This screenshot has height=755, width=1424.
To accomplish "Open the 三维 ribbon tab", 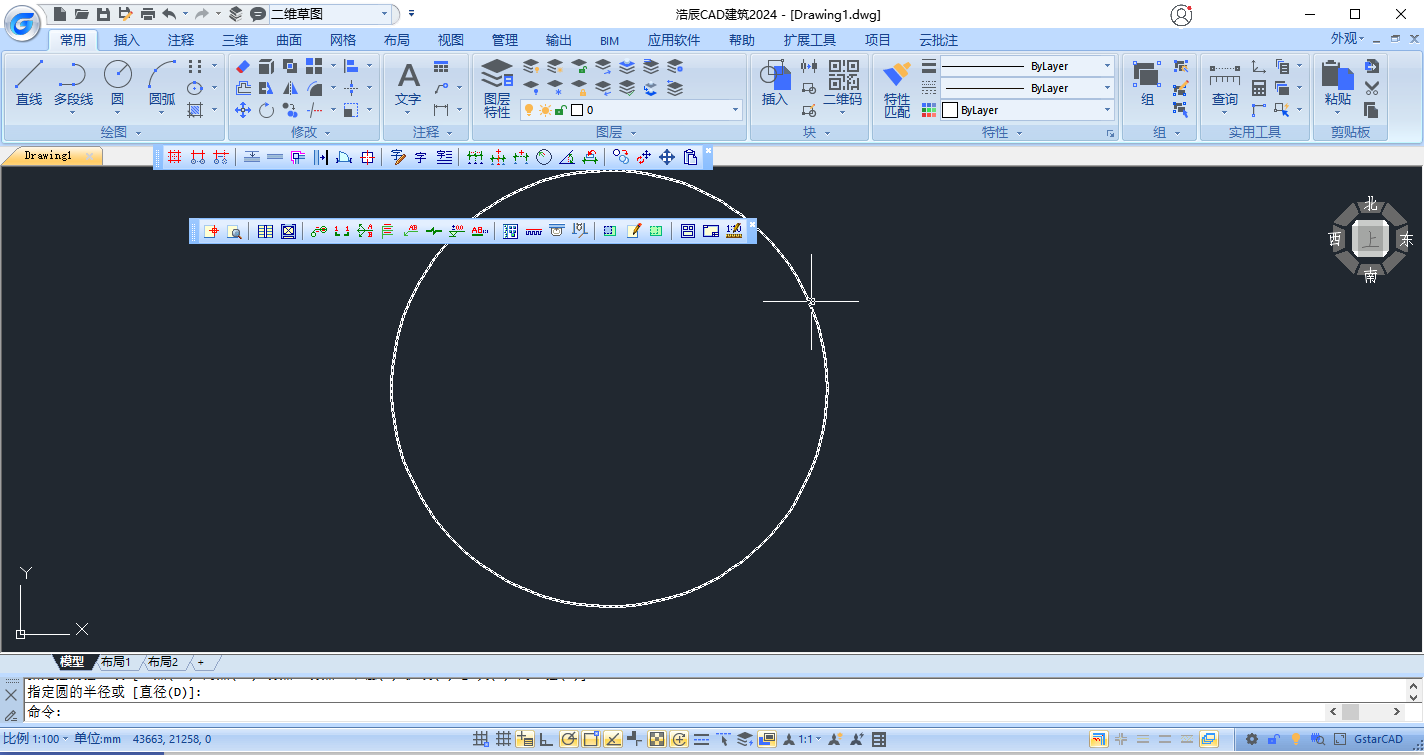I will click(x=235, y=40).
